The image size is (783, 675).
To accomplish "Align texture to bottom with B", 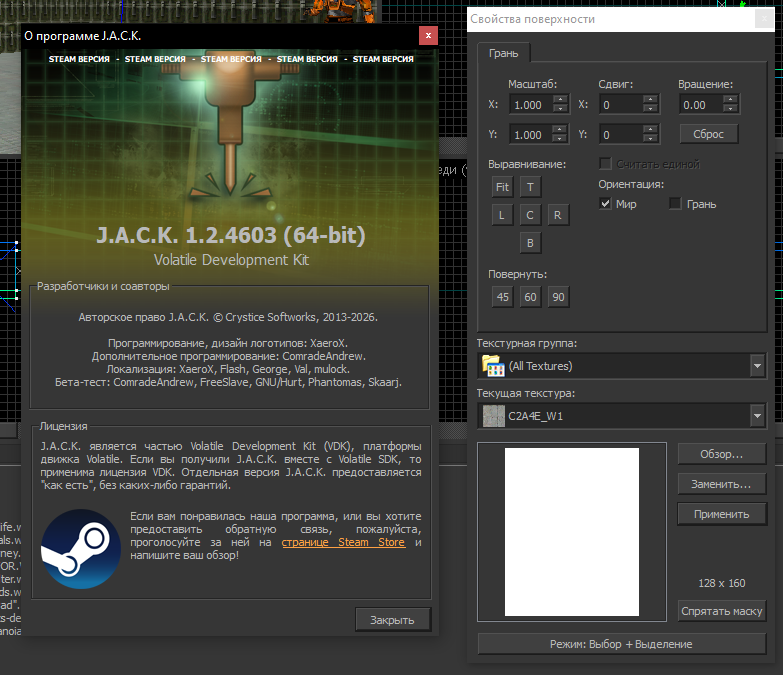I will click(530, 243).
